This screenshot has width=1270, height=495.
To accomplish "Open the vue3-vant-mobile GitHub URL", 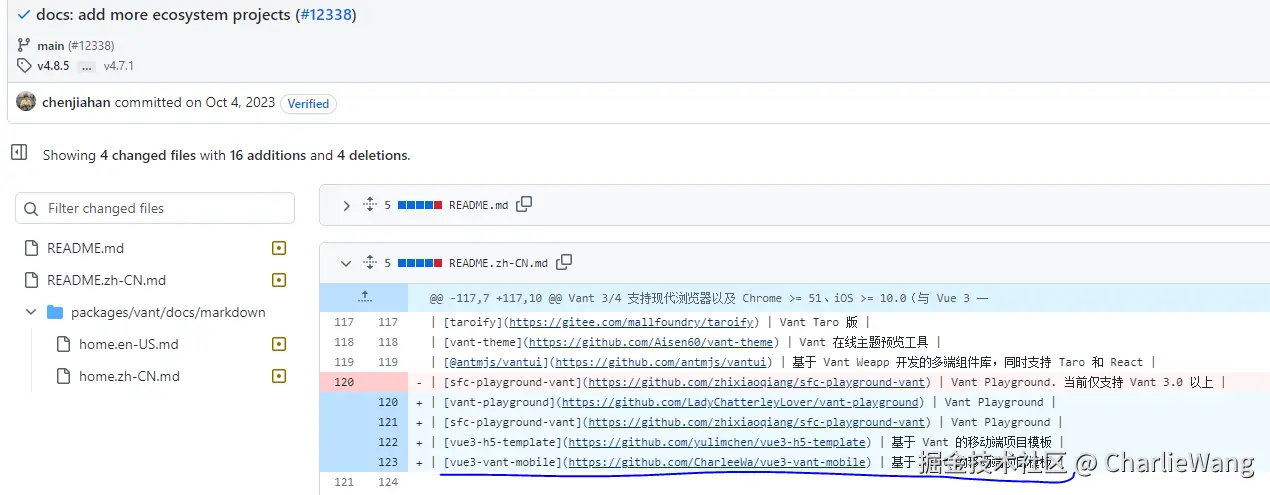I will pos(717,462).
